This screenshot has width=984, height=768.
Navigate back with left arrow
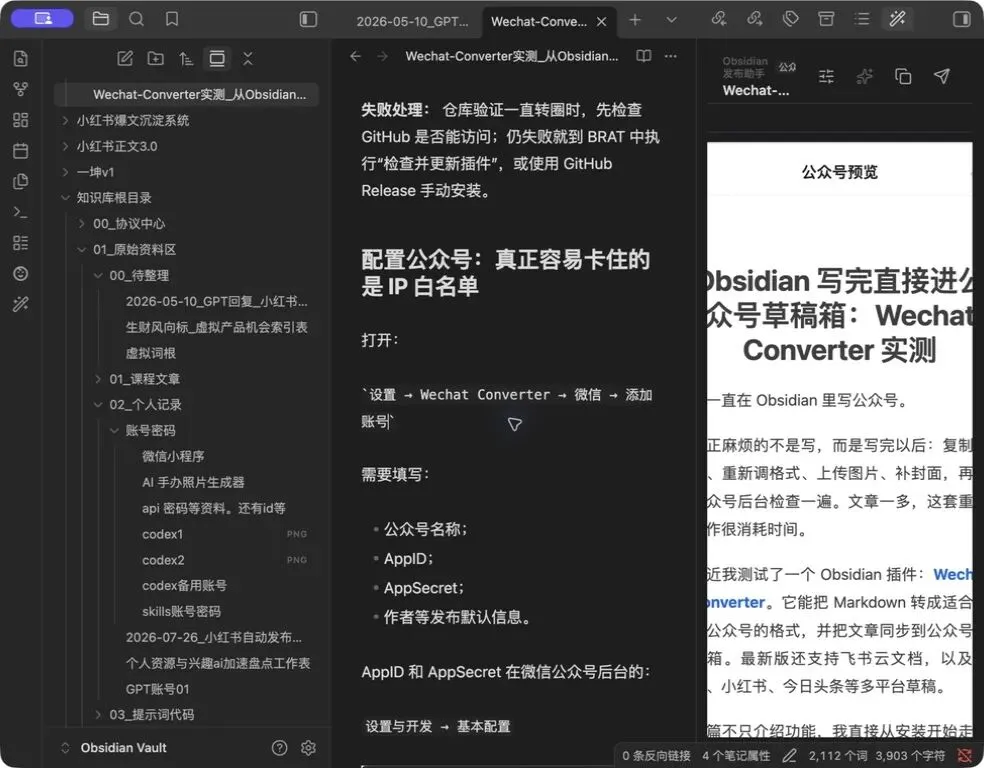(356, 56)
